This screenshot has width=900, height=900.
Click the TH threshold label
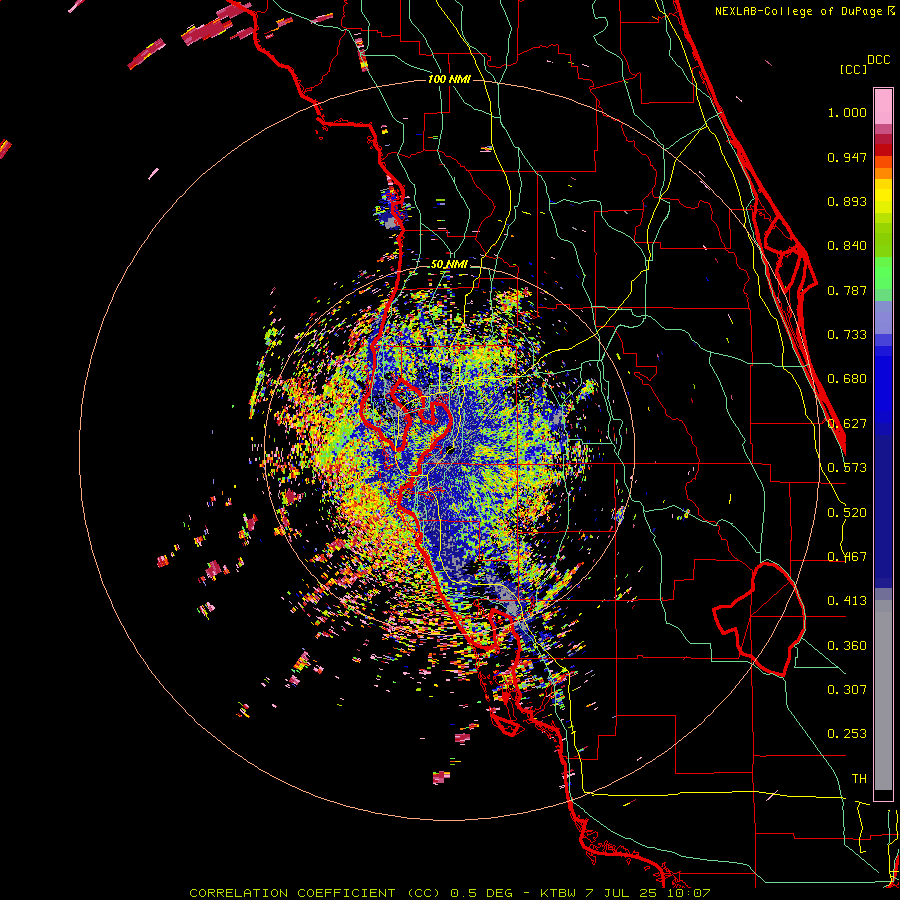[859, 779]
